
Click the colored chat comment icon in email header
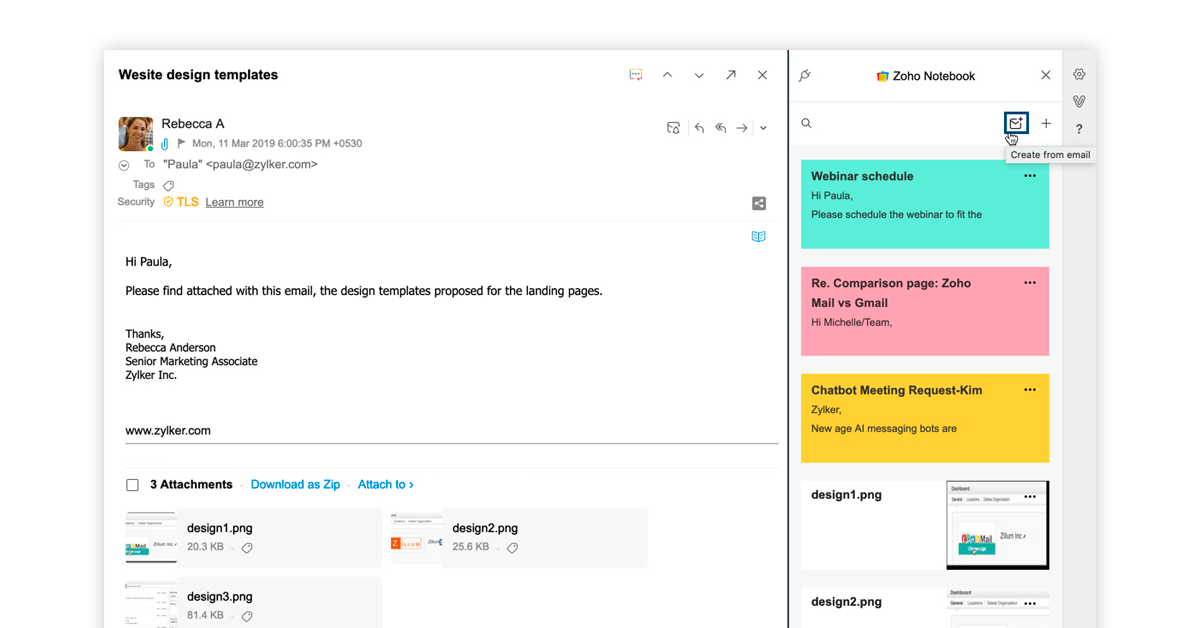pyautogui.click(x=635, y=75)
